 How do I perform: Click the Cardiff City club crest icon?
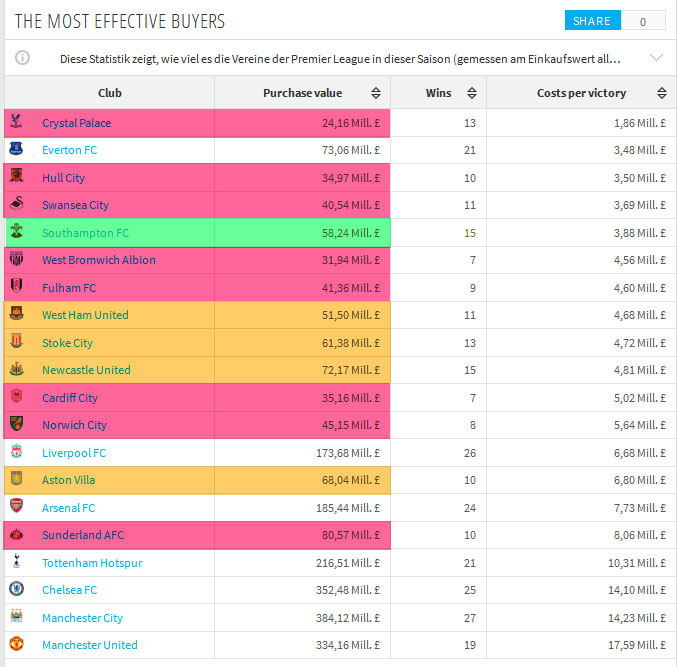click(x=16, y=396)
